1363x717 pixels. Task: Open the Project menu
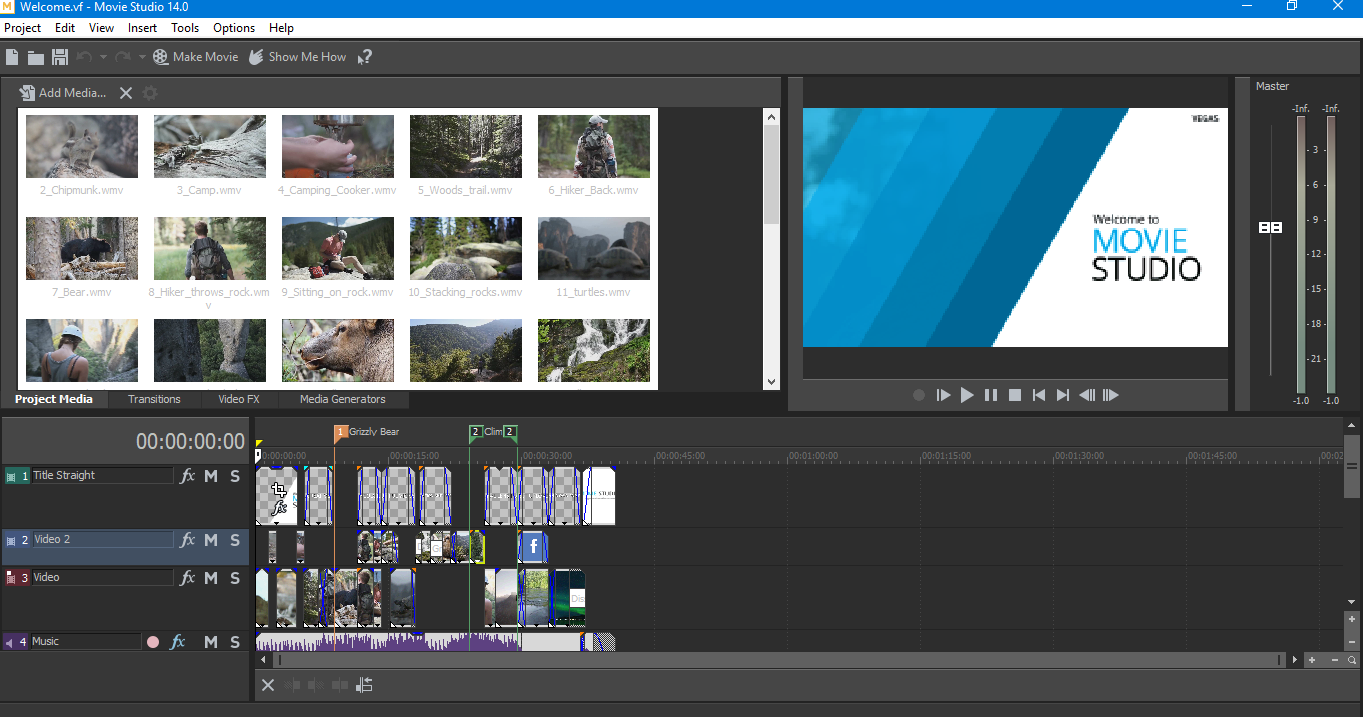click(x=23, y=28)
